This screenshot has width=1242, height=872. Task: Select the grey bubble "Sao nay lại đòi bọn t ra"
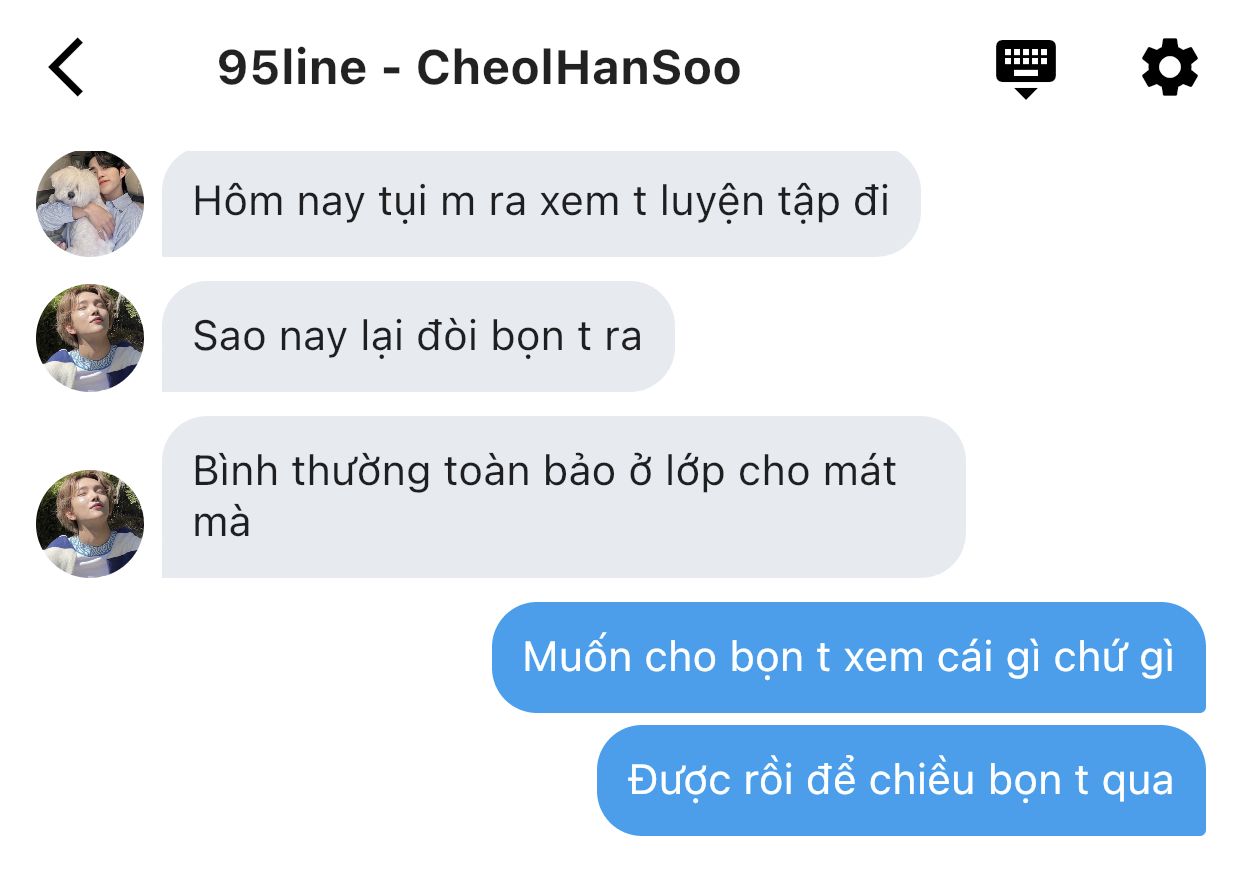point(418,336)
